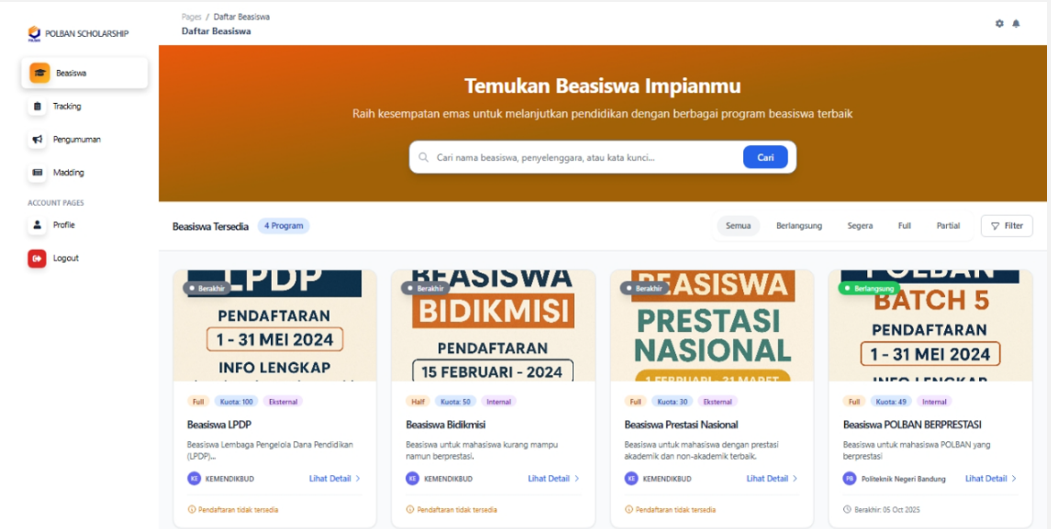Viewport: 1051px width, 529px height.
Task: Click Lihat Detail on Beasiswa LPDP
Action: pyautogui.click(x=334, y=479)
